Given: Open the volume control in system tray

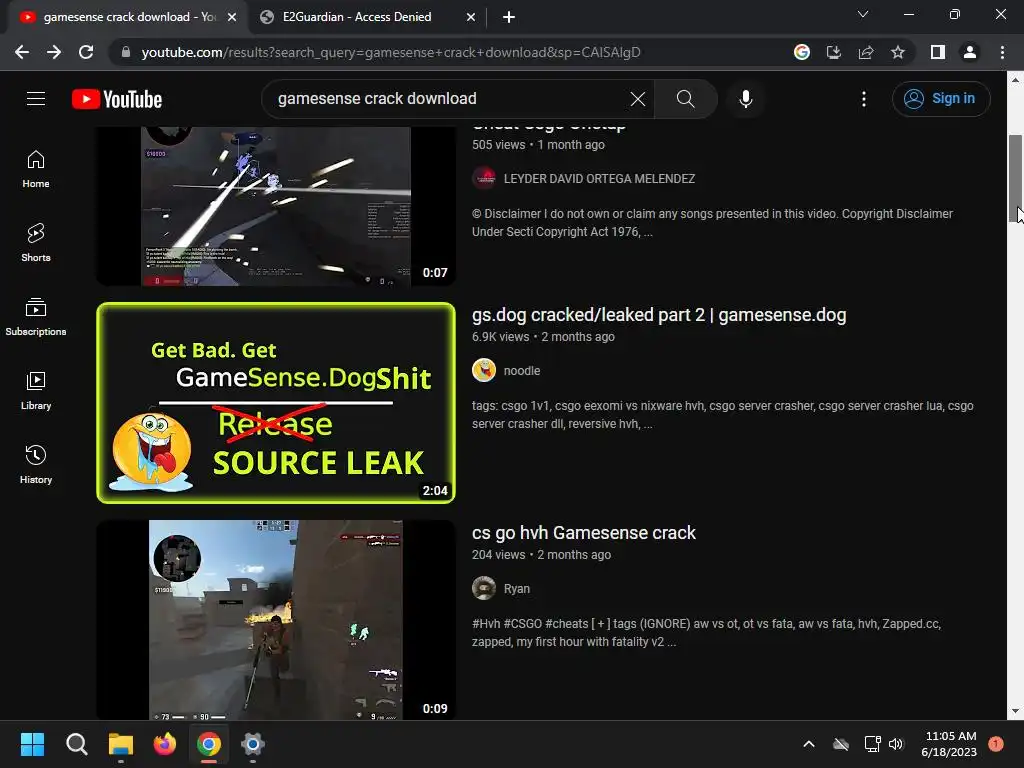Looking at the screenshot, I should [896, 744].
